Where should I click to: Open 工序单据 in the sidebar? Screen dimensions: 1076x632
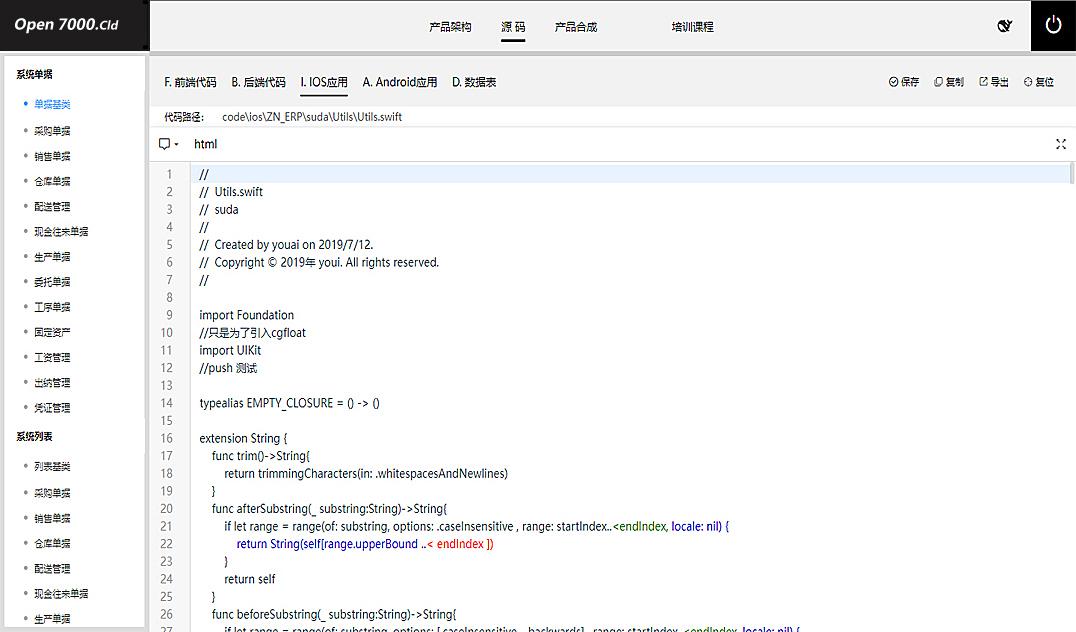pos(52,307)
